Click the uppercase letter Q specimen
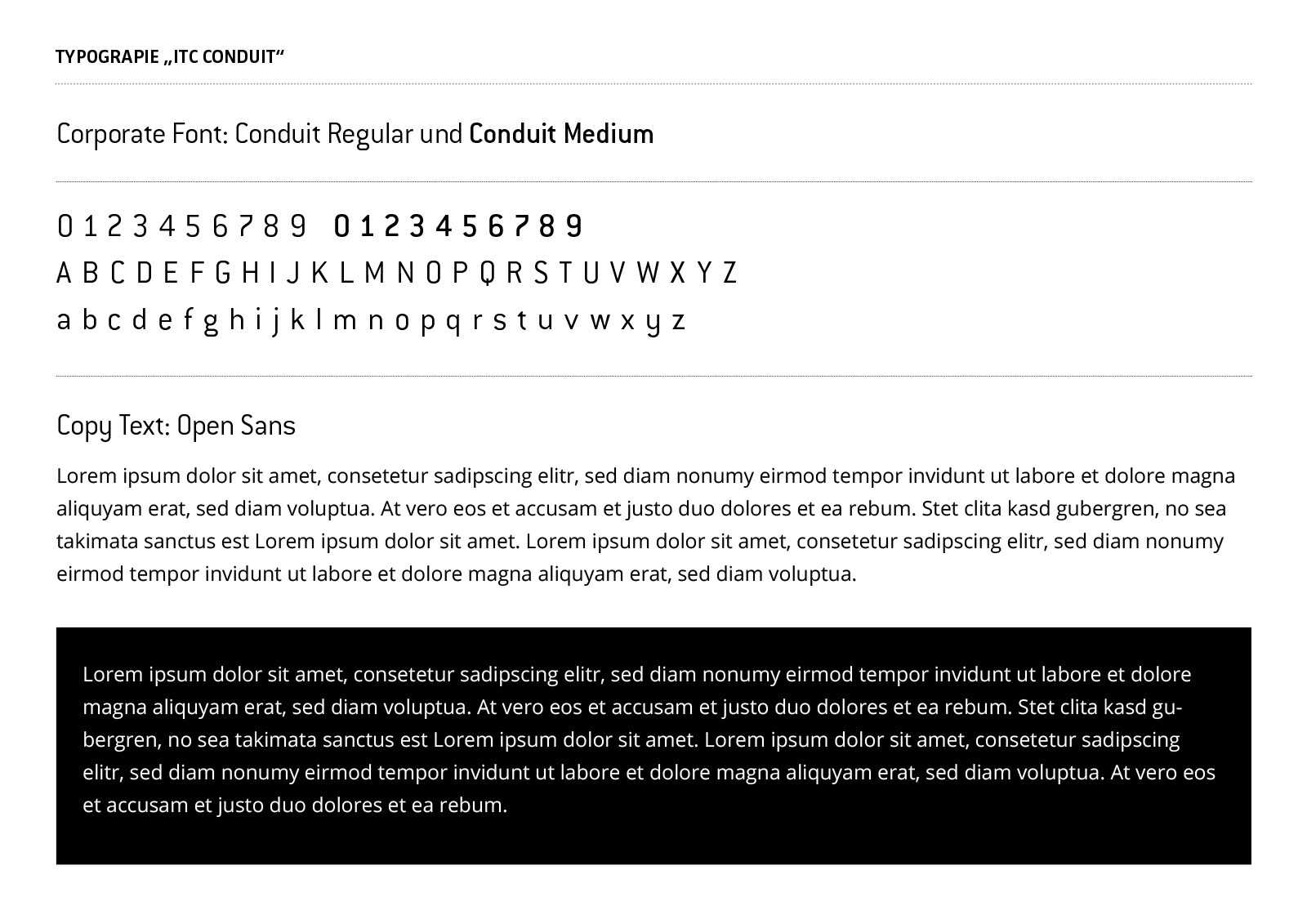This screenshot has width=1307, height=924. pyautogui.click(x=487, y=274)
